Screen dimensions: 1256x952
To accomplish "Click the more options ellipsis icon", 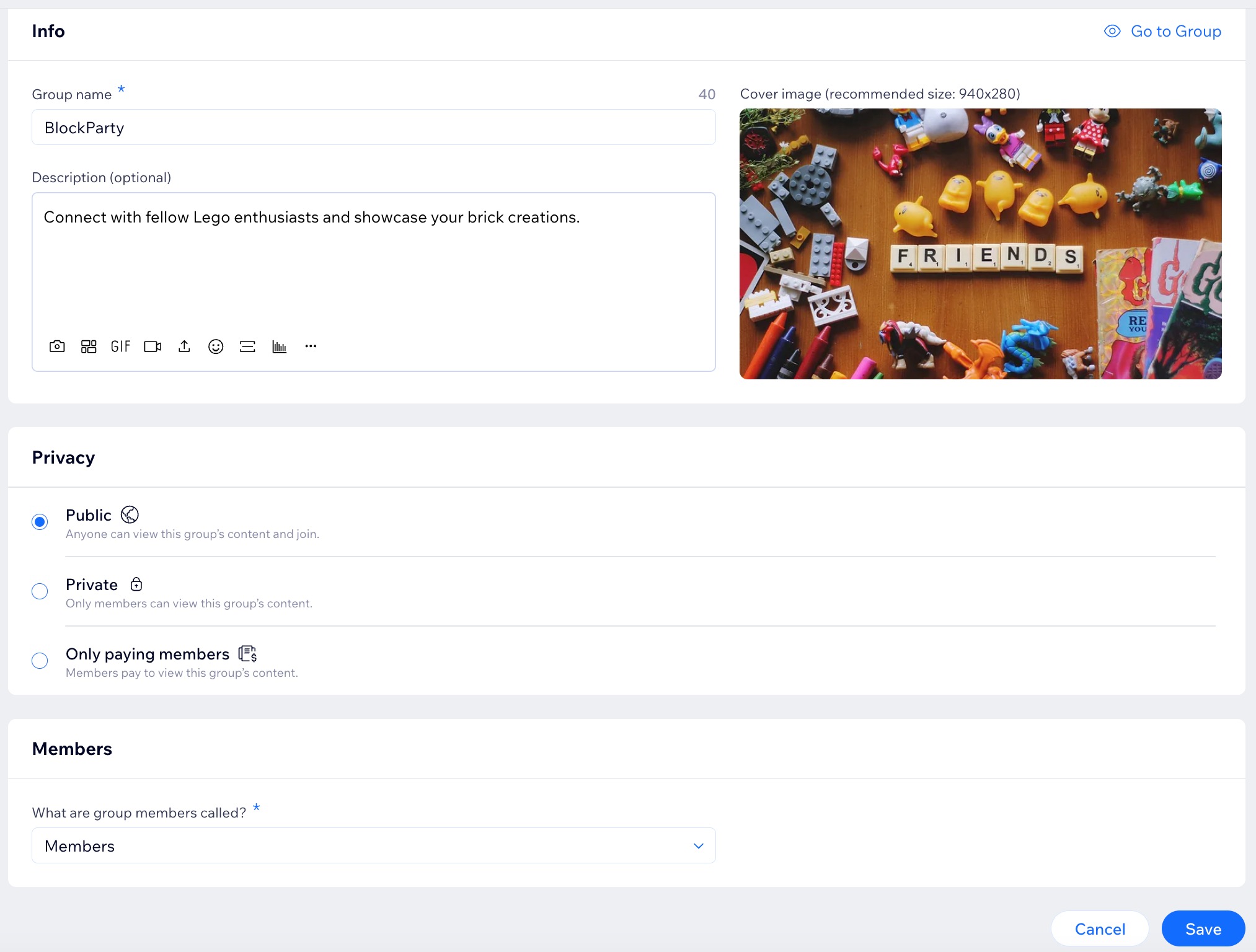I will coord(311,346).
